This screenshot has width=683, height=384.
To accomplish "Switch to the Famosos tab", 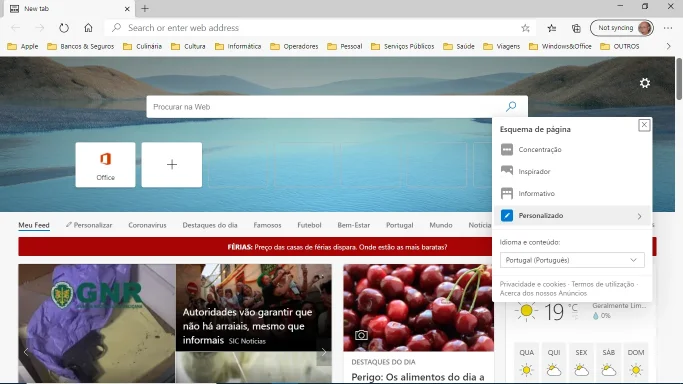I will 267,225.
